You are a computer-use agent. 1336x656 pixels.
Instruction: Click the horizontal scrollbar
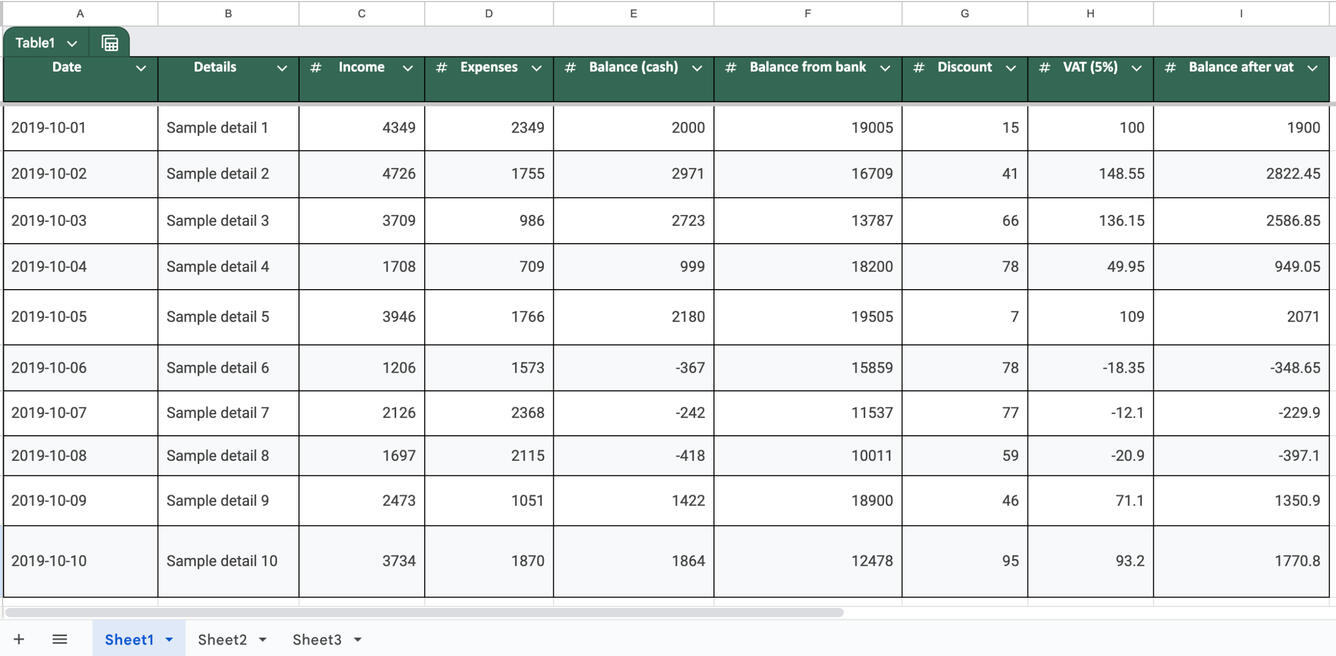point(424,612)
